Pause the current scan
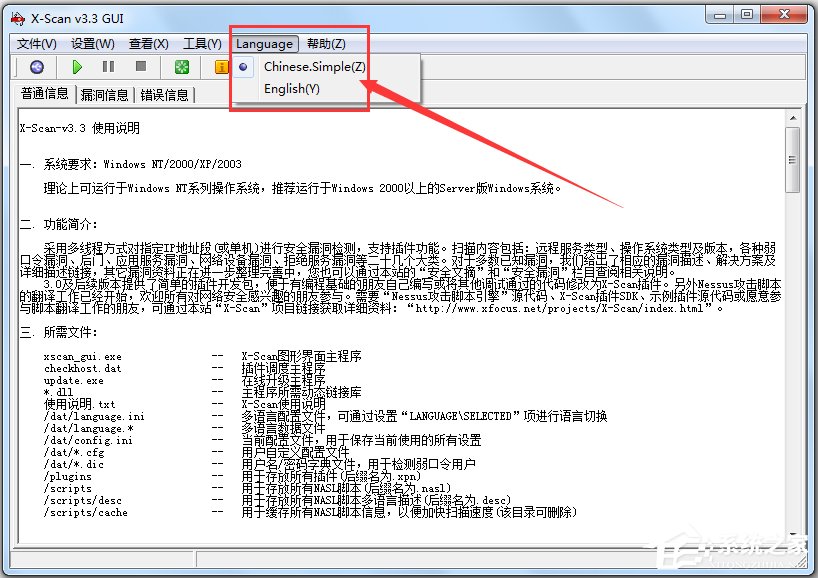This screenshot has width=818, height=578. click(110, 67)
